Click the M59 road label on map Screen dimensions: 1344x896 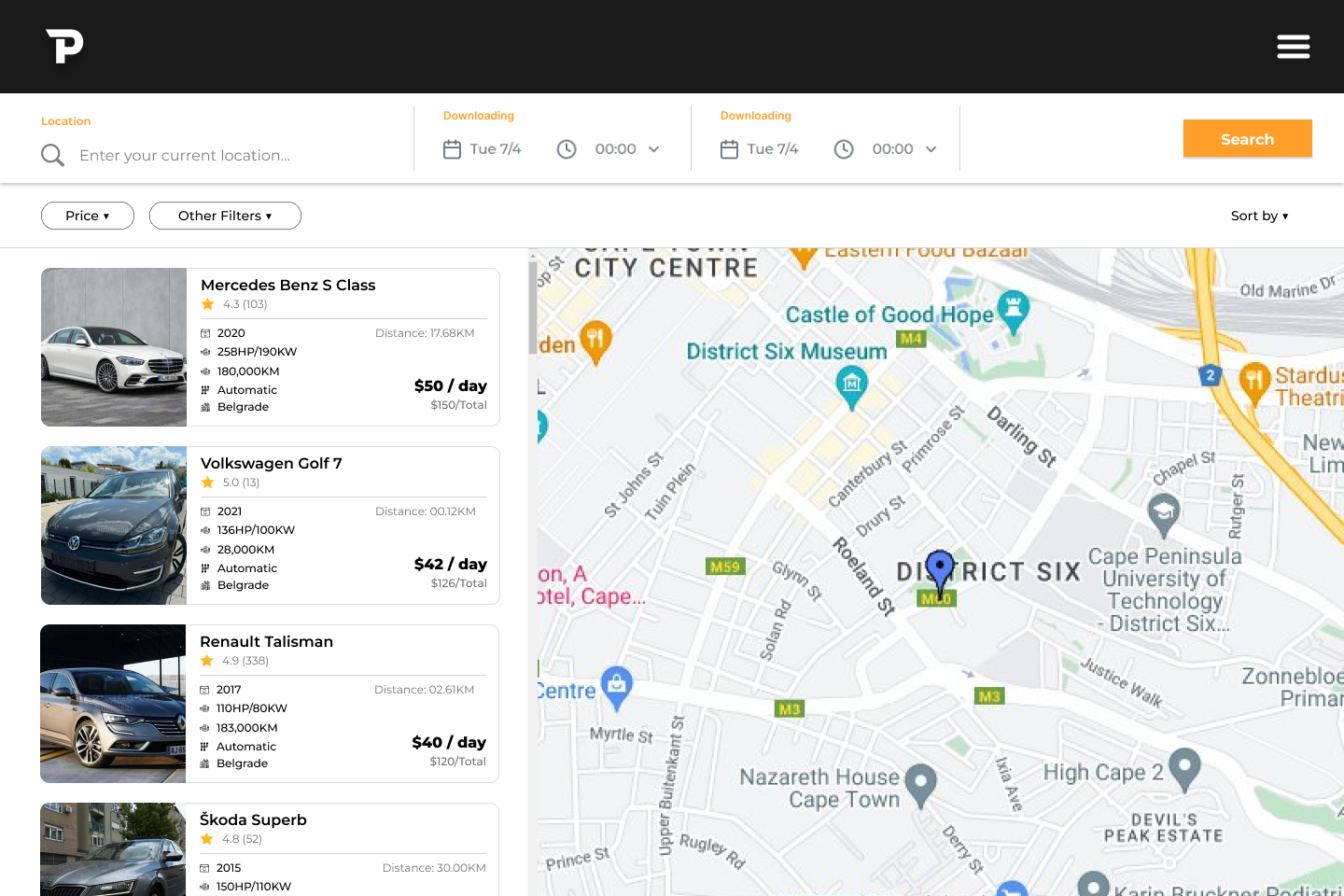tap(725, 567)
